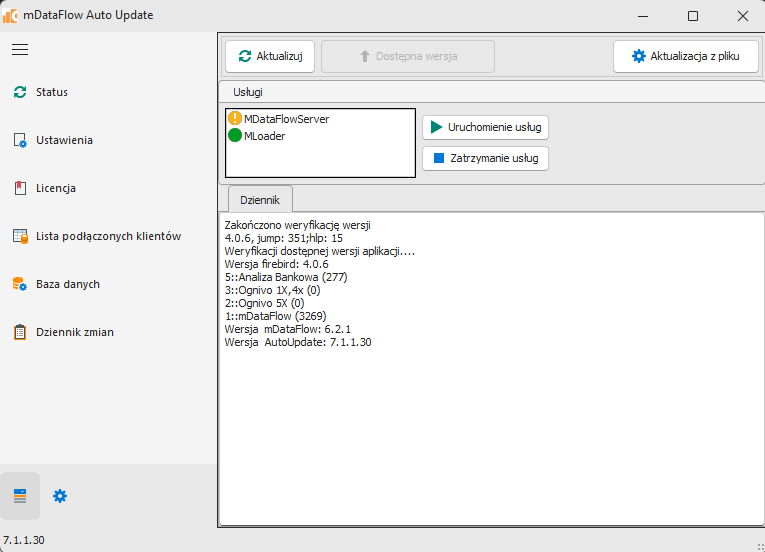Click Aktualizacja z pliku button
Viewport: 765px width, 552px height.
[685, 57]
